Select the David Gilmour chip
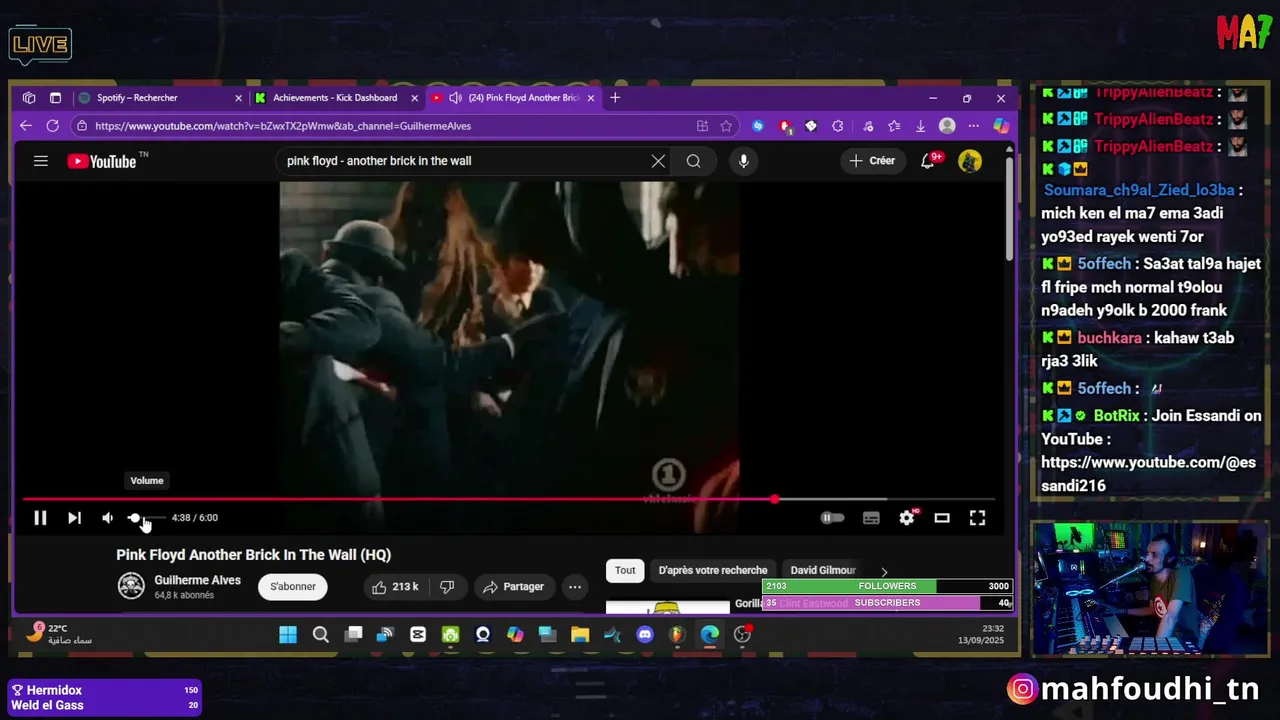Screen dimensions: 1280x720 (x=823, y=571)
